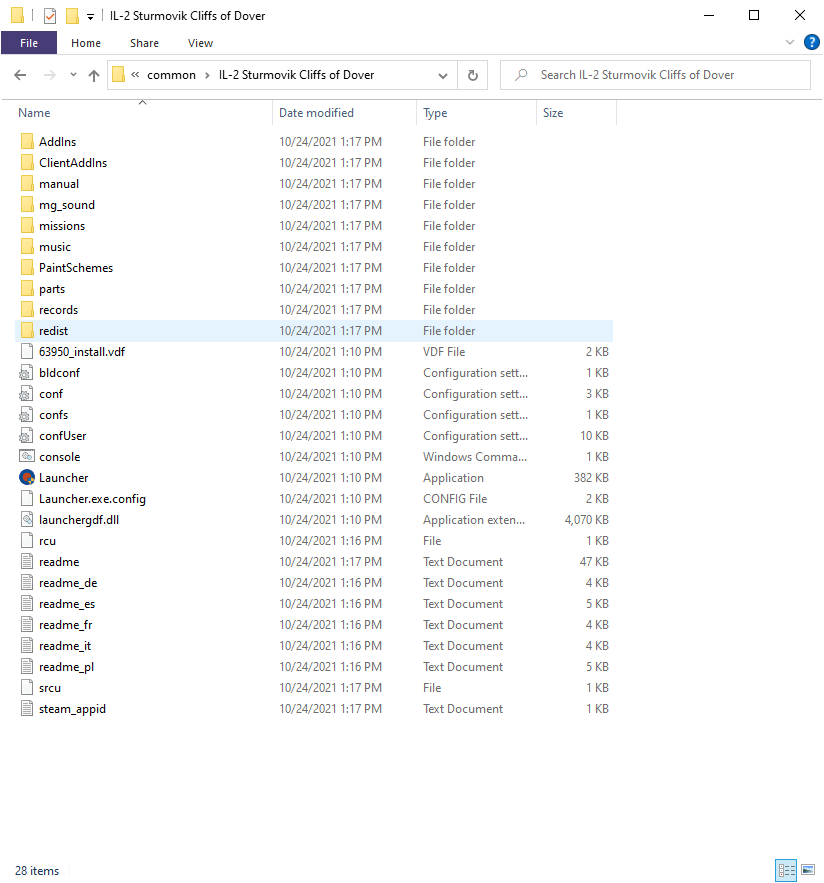Go forward with the Forward arrow
This screenshot has height=883, width=824.
coord(50,75)
